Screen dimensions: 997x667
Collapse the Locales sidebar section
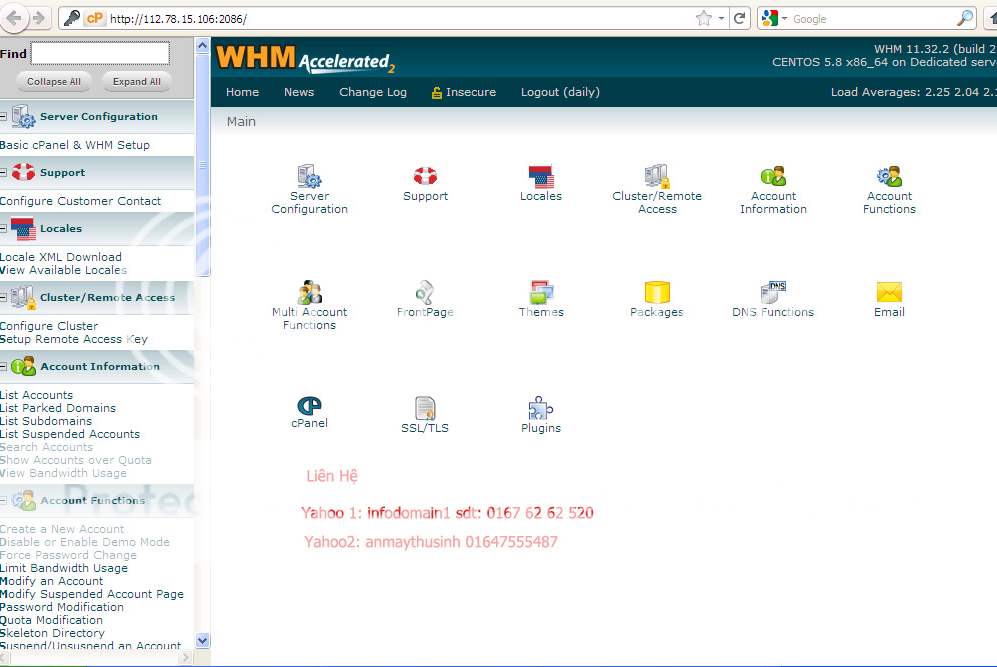click(4, 229)
